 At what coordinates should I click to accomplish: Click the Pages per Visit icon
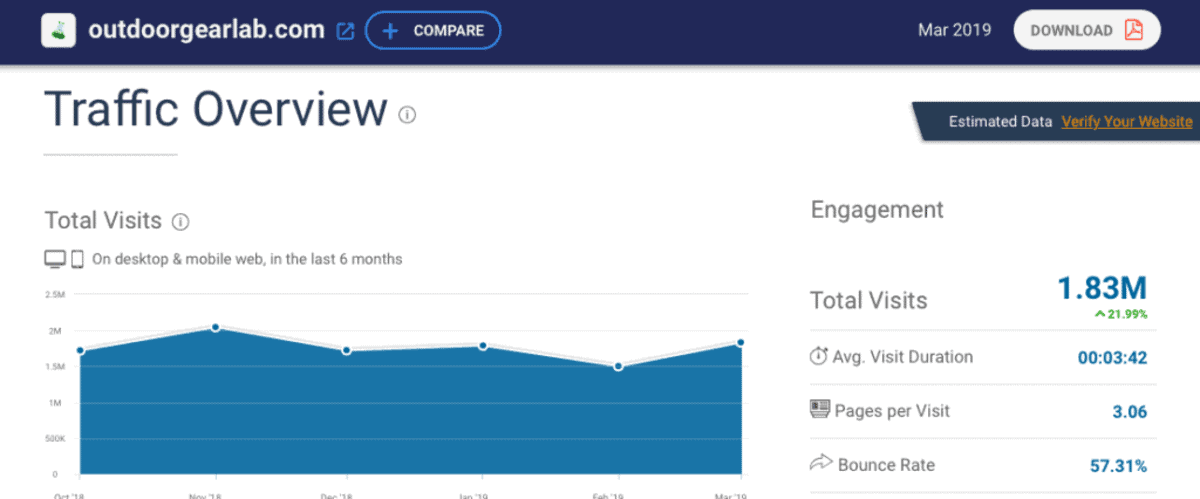point(818,410)
